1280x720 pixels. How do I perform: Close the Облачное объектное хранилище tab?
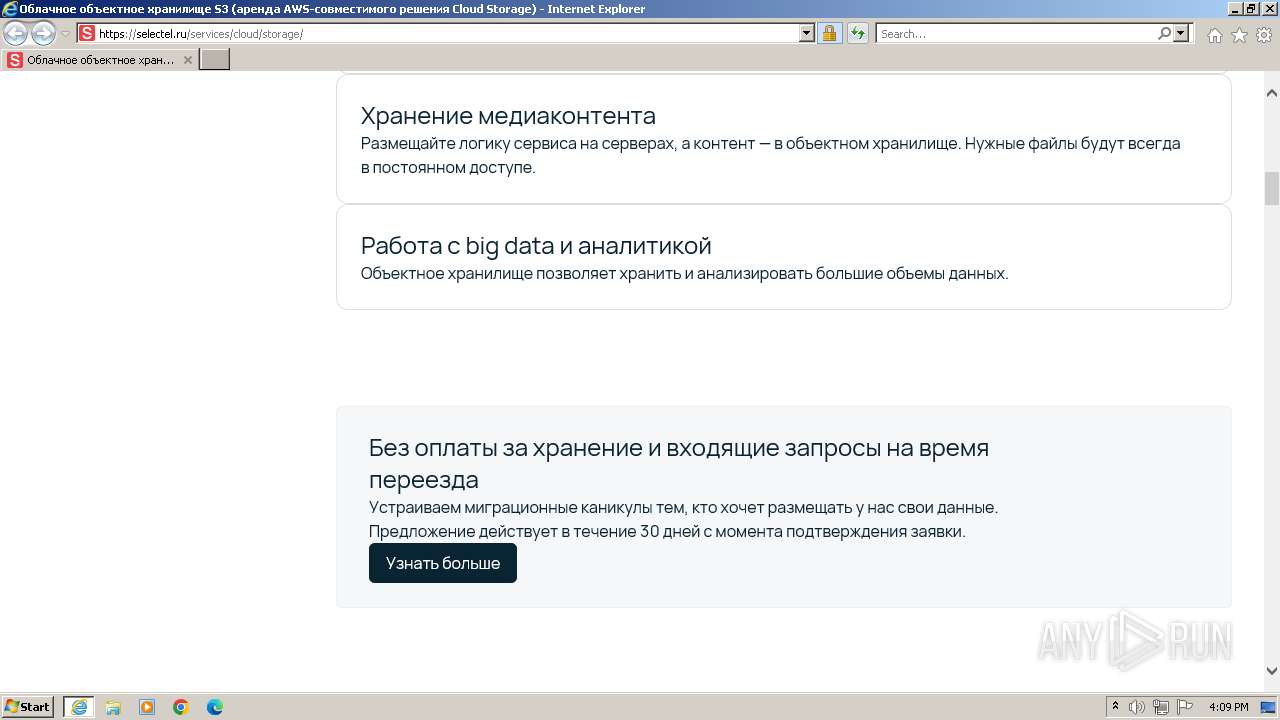click(x=187, y=60)
